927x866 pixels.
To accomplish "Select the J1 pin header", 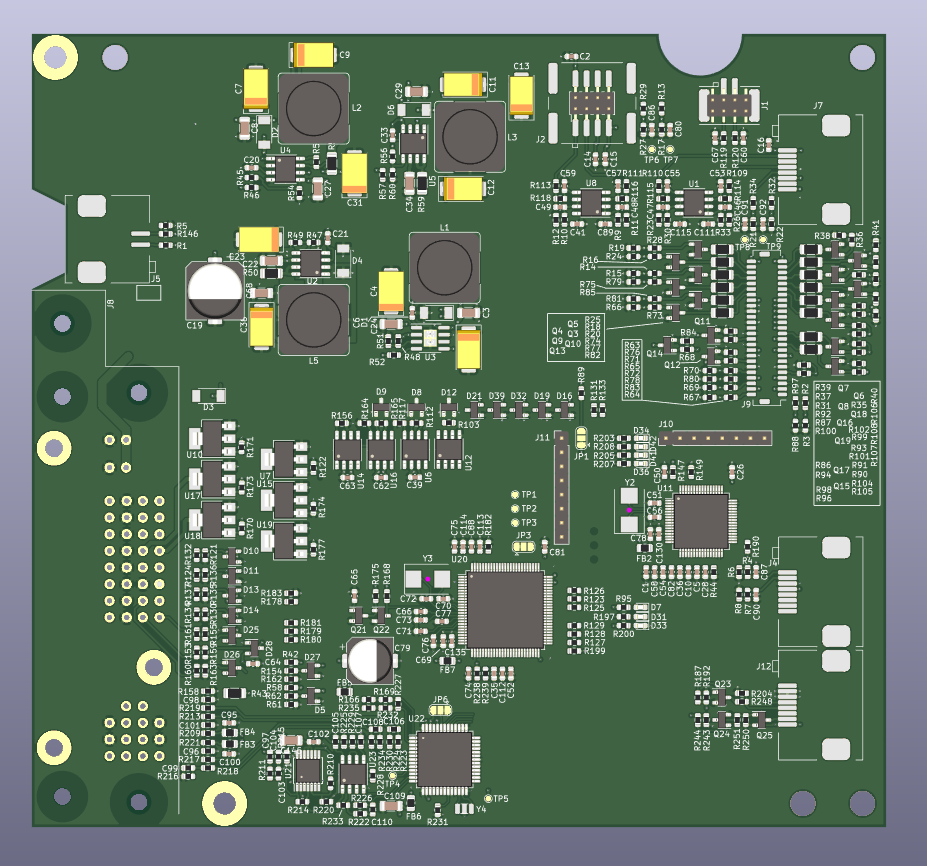I will 728,106.
